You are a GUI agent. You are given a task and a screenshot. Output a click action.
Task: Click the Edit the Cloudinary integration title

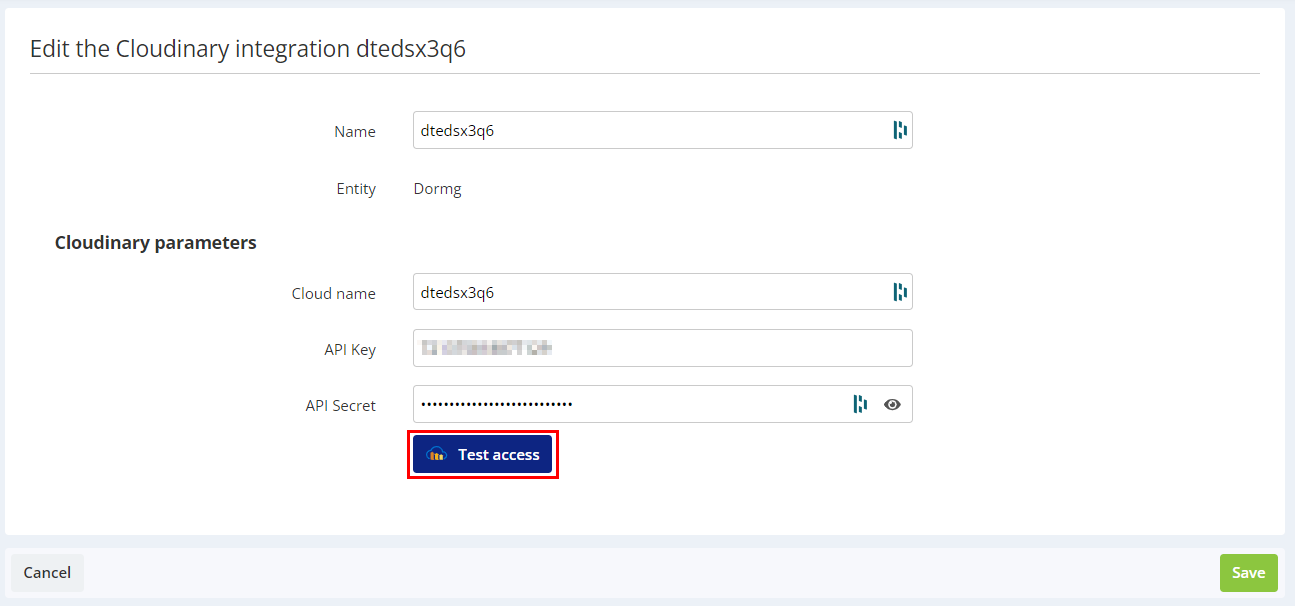click(247, 49)
